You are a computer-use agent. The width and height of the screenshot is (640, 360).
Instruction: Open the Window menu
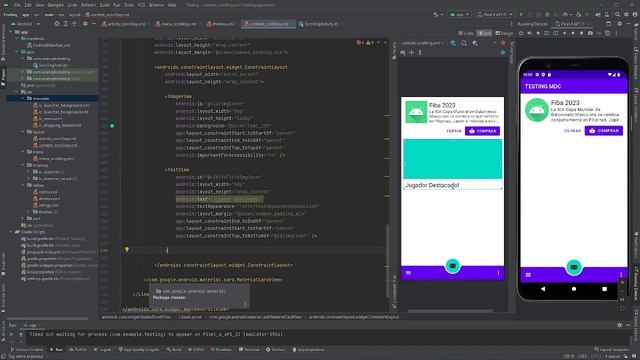click(x=156, y=5)
